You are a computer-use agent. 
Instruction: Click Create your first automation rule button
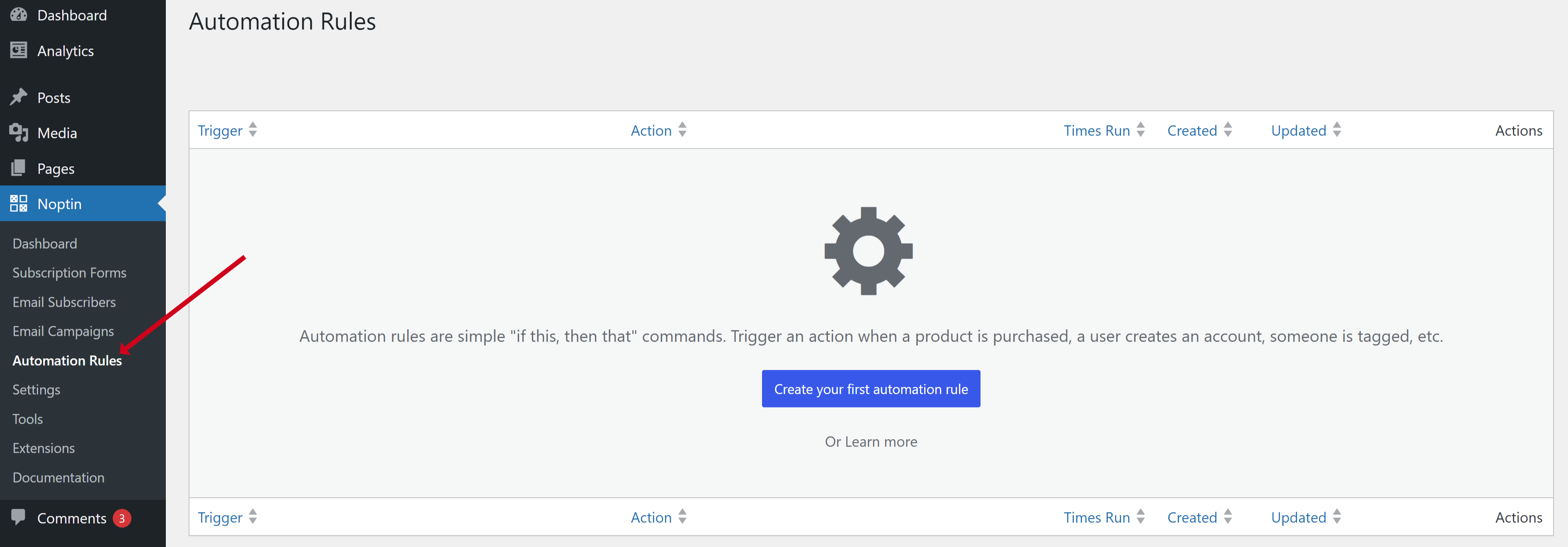pos(870,389)
